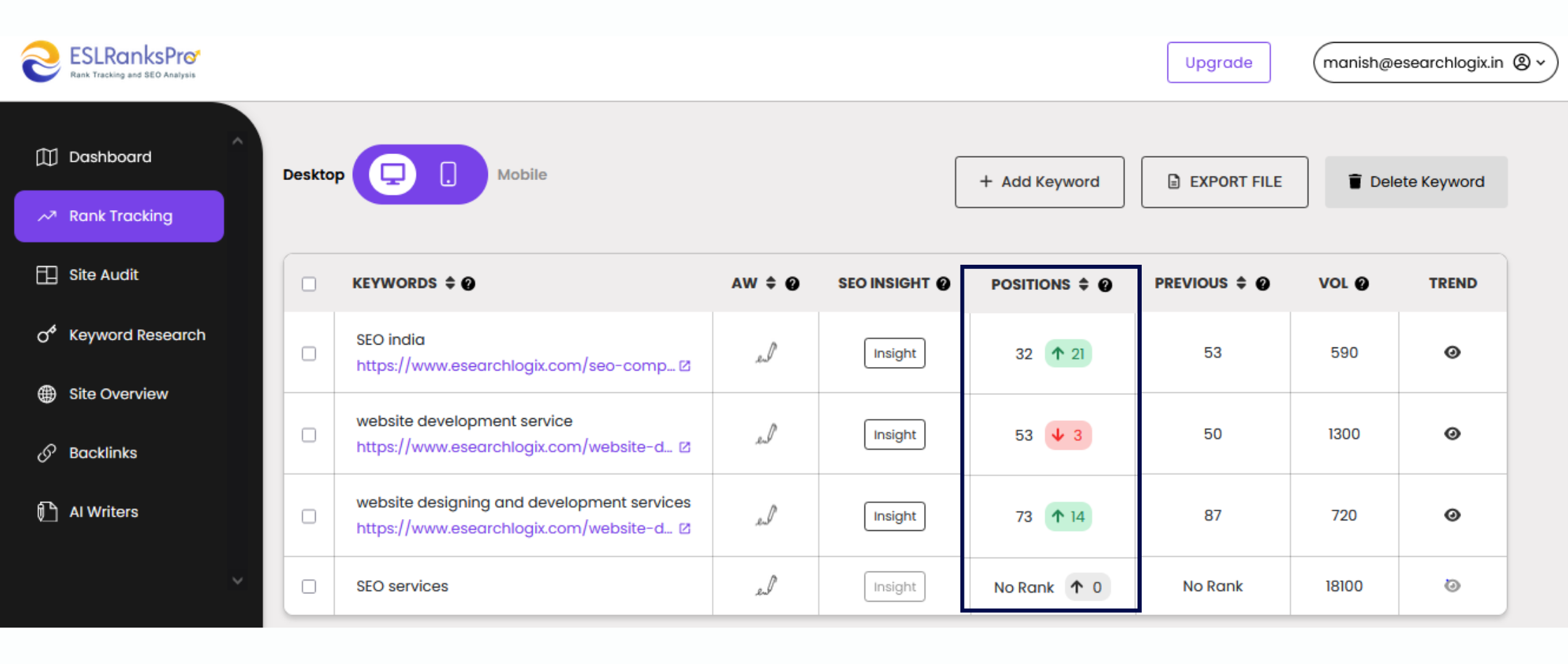Screen dimensions: 1568x664
Task: Click help icon next to POSITIONS header
Action: pos(1105,285)
